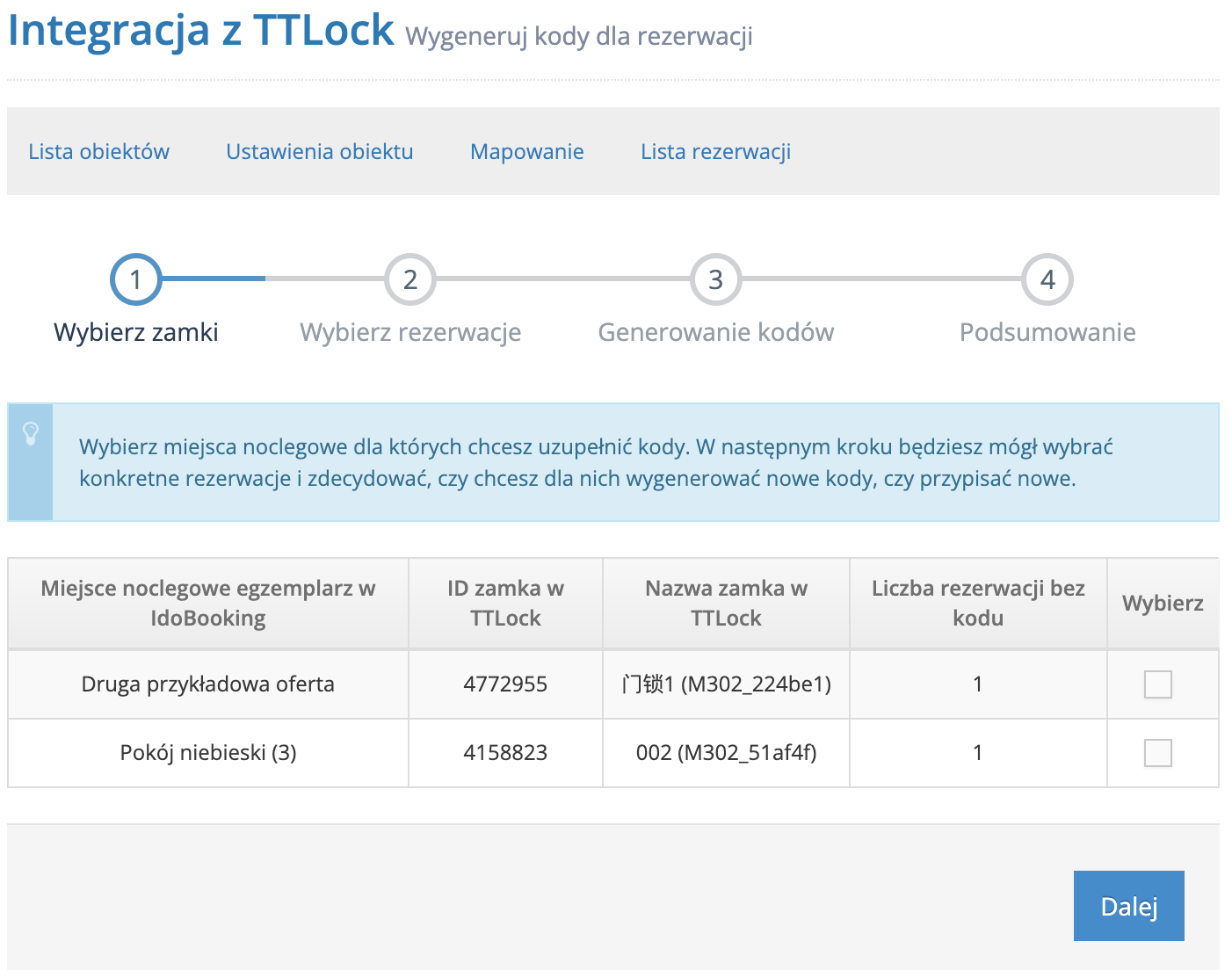1232x970 pixels.
Task: Click the lightbulb hint icon
Action: (31, 433)
